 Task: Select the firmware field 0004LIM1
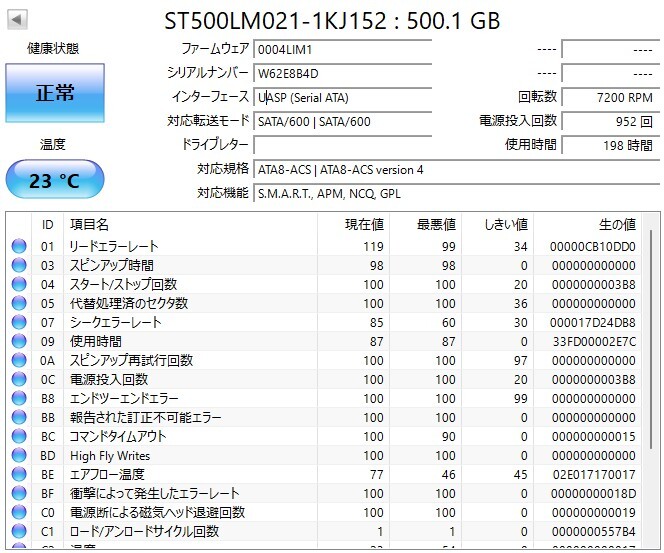[343, 49]
